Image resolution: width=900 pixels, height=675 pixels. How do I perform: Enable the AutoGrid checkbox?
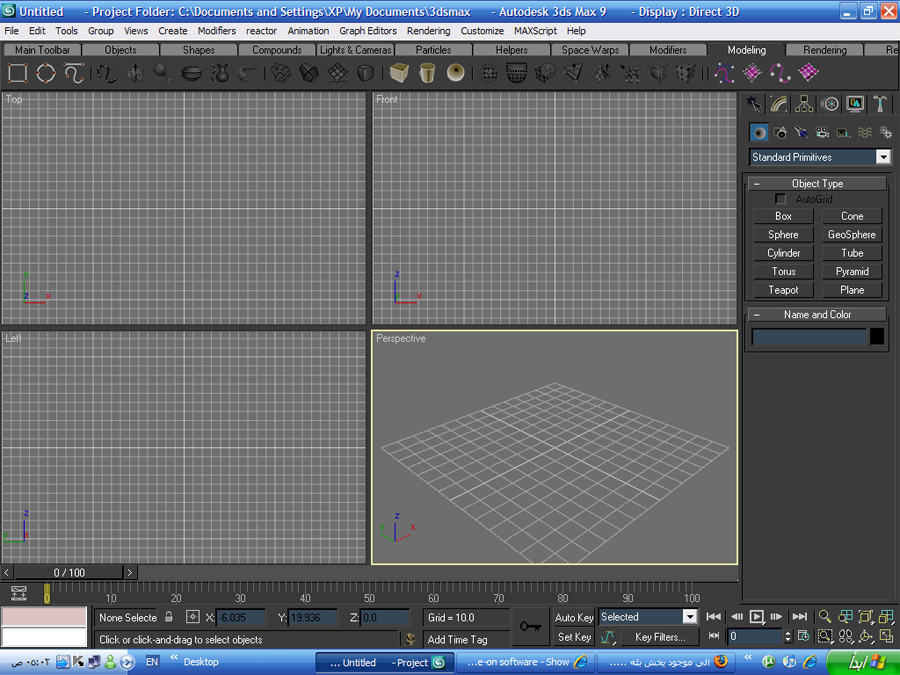(x=780, y=199)
